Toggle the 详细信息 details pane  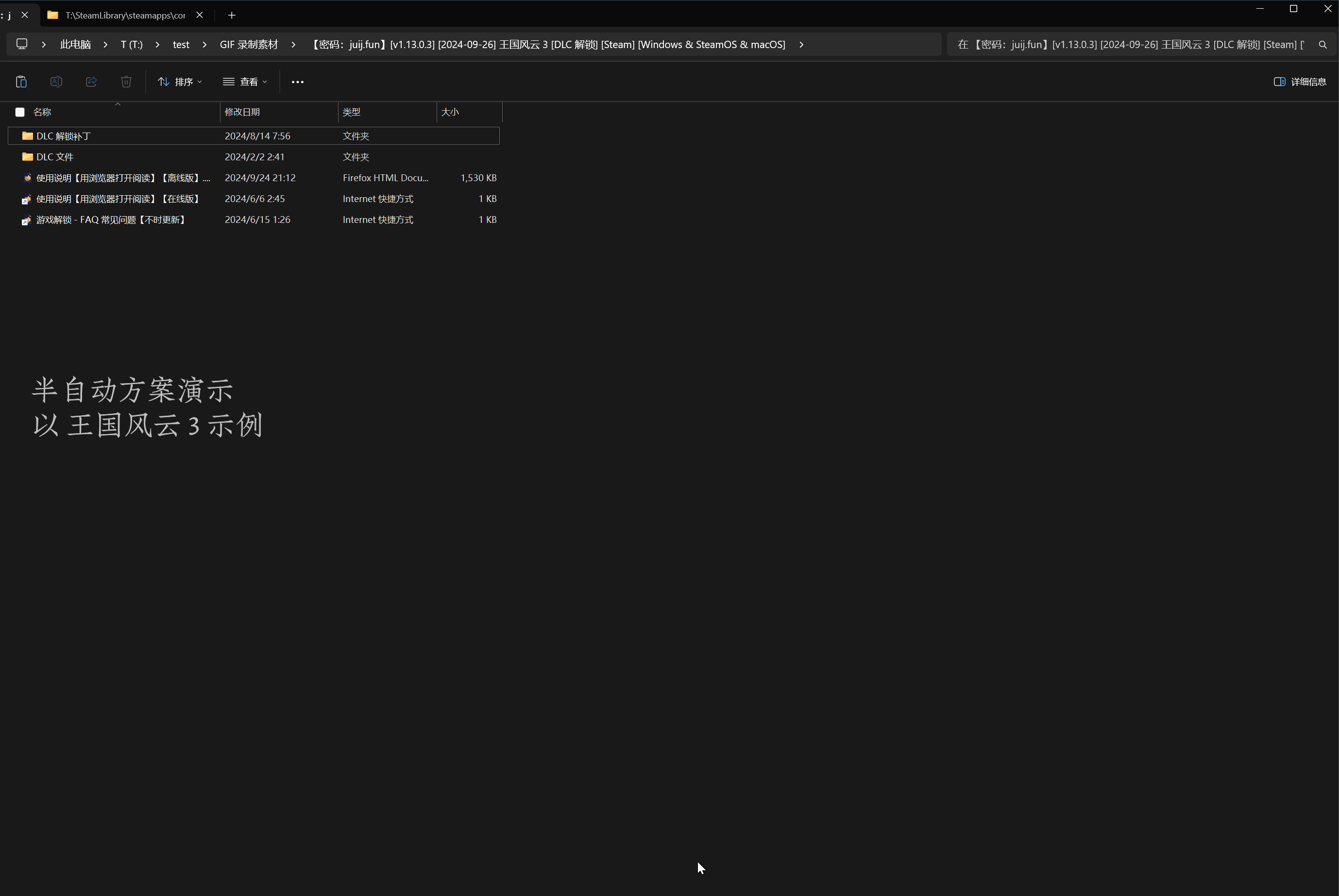point(1300,82)
